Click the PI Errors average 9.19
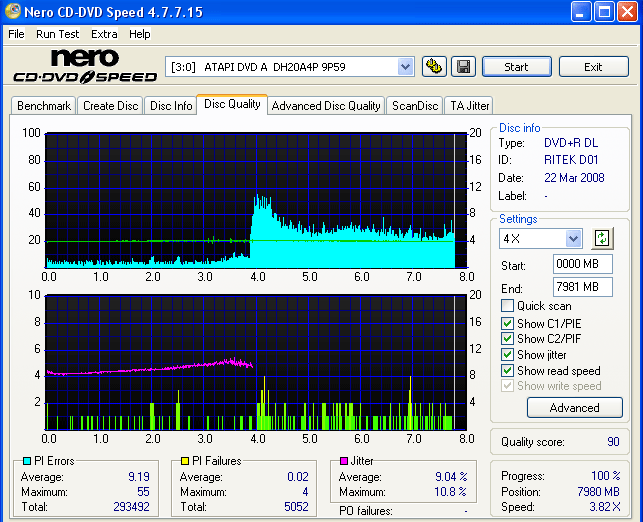643x522 pixels. [x=139, y=476]
